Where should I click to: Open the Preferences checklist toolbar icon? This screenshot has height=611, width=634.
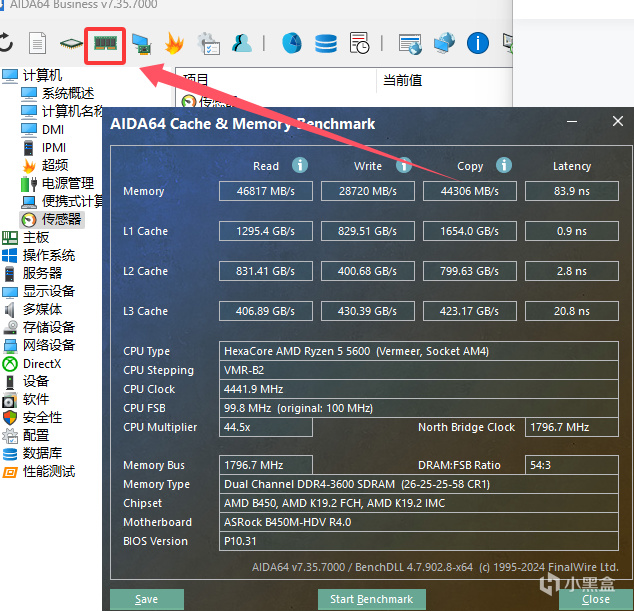click(208, 43)
